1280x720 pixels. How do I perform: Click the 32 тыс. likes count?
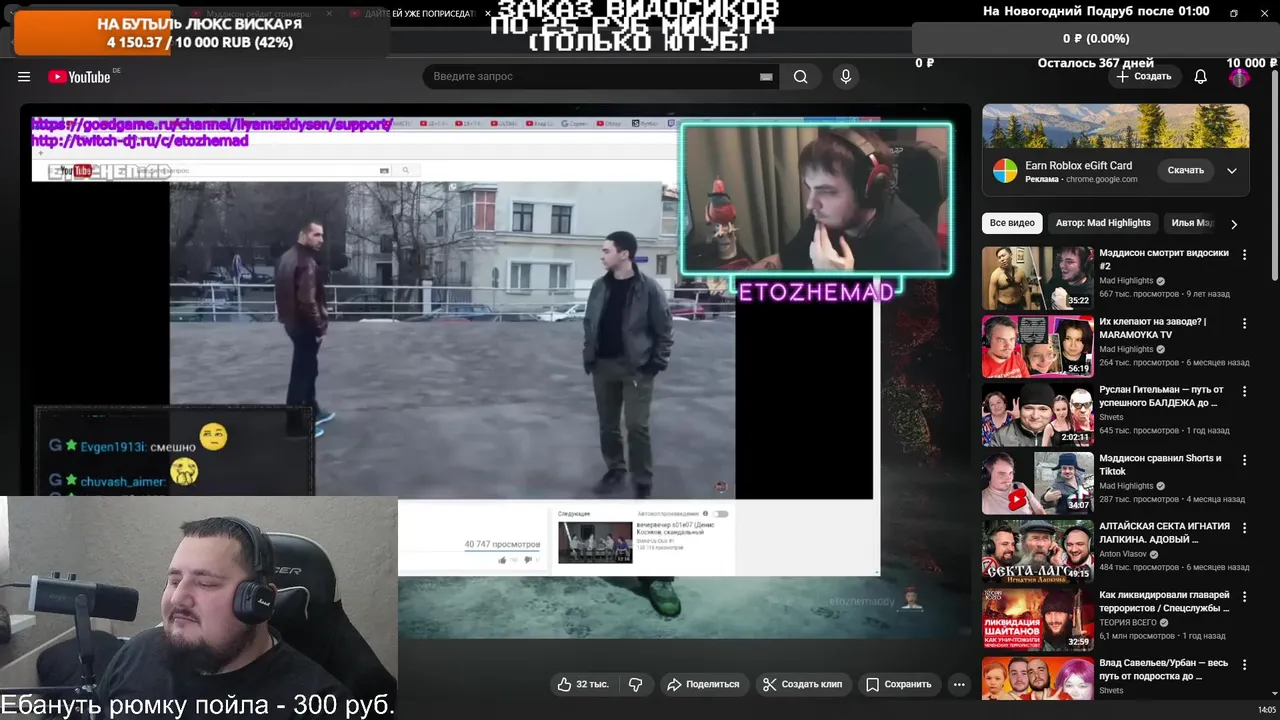click(592, 684)
